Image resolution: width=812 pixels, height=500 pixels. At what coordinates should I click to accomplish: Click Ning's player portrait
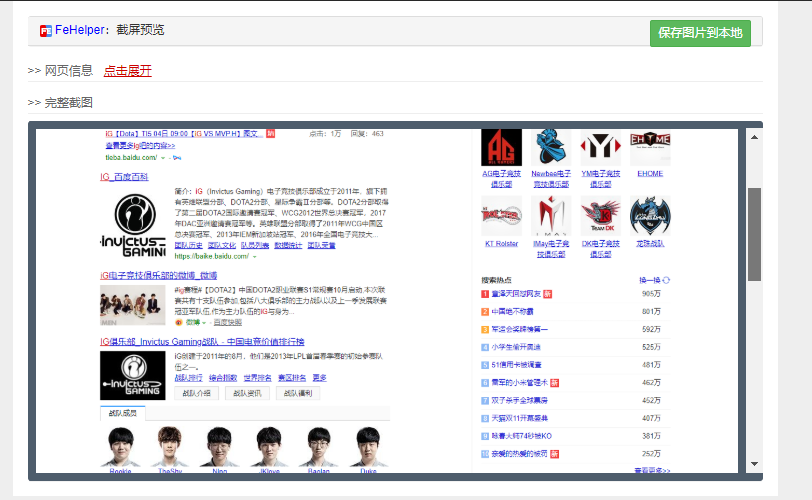tap(220, 447)
